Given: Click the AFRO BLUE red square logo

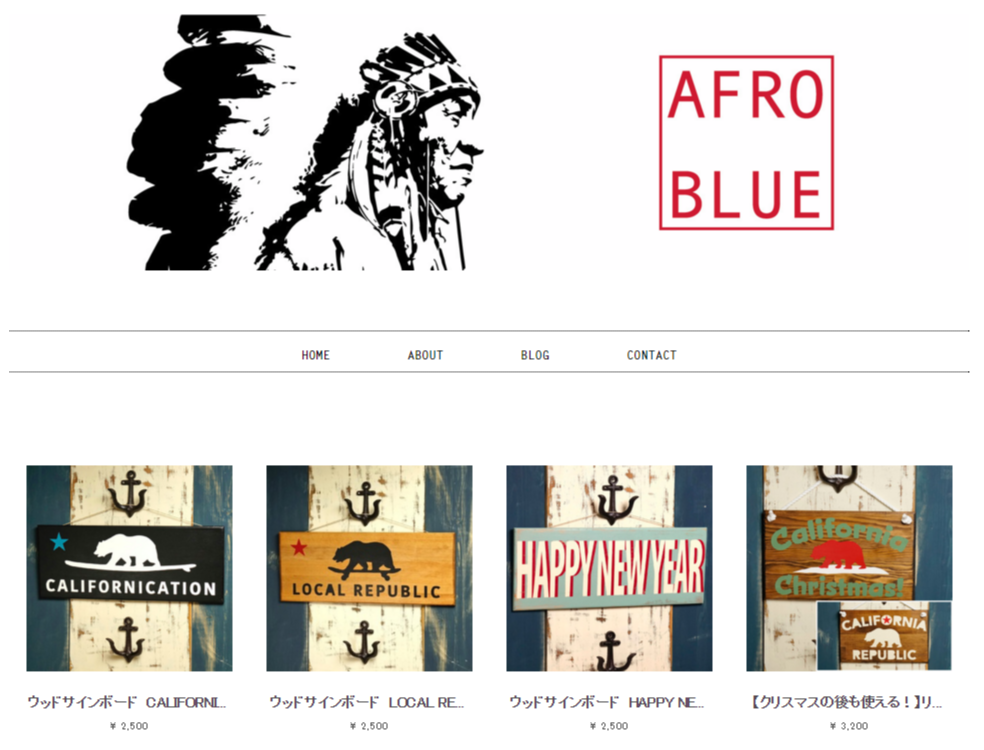Looking at the screenshot, I should pos(746,142).
